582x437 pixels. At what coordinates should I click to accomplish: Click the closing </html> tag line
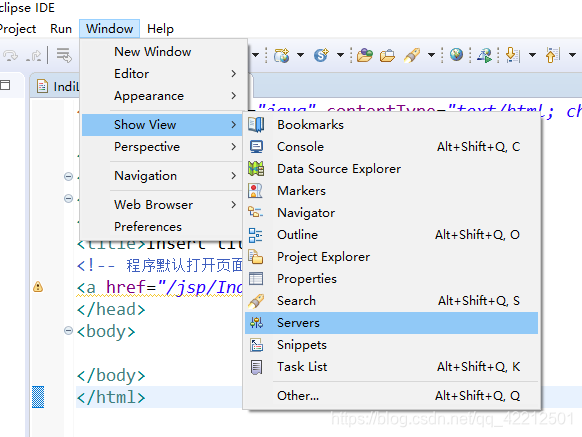click(x=111, y=397)
